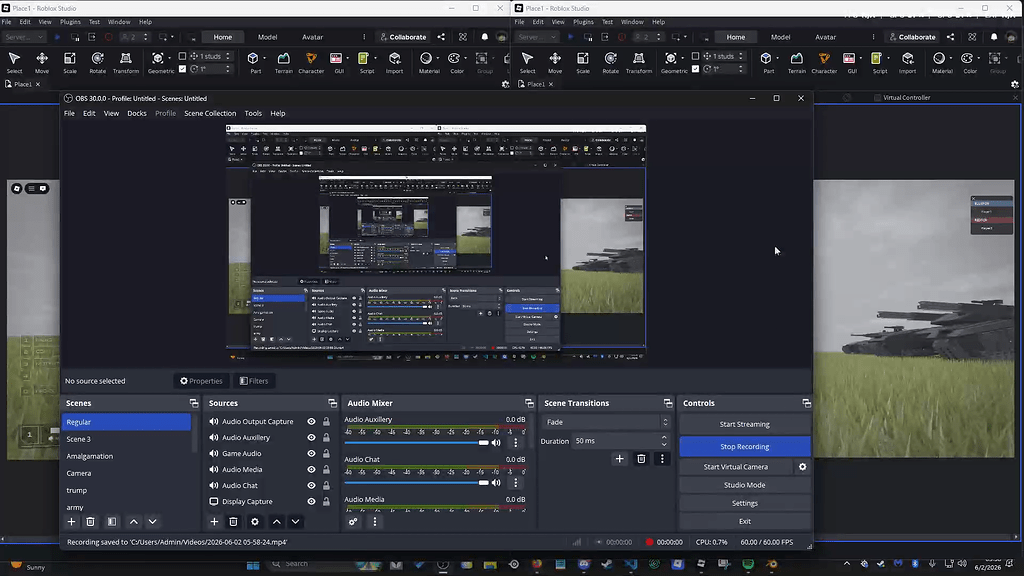Open the OBS Tools menu
Image resolution: width=1024 pixels, height=576 pixels.
click(x=253, y=113)
